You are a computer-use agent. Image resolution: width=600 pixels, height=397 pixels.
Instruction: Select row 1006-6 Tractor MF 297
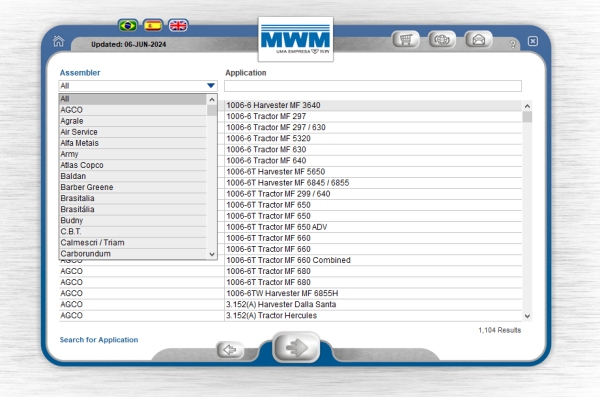[x=373, y=116]
